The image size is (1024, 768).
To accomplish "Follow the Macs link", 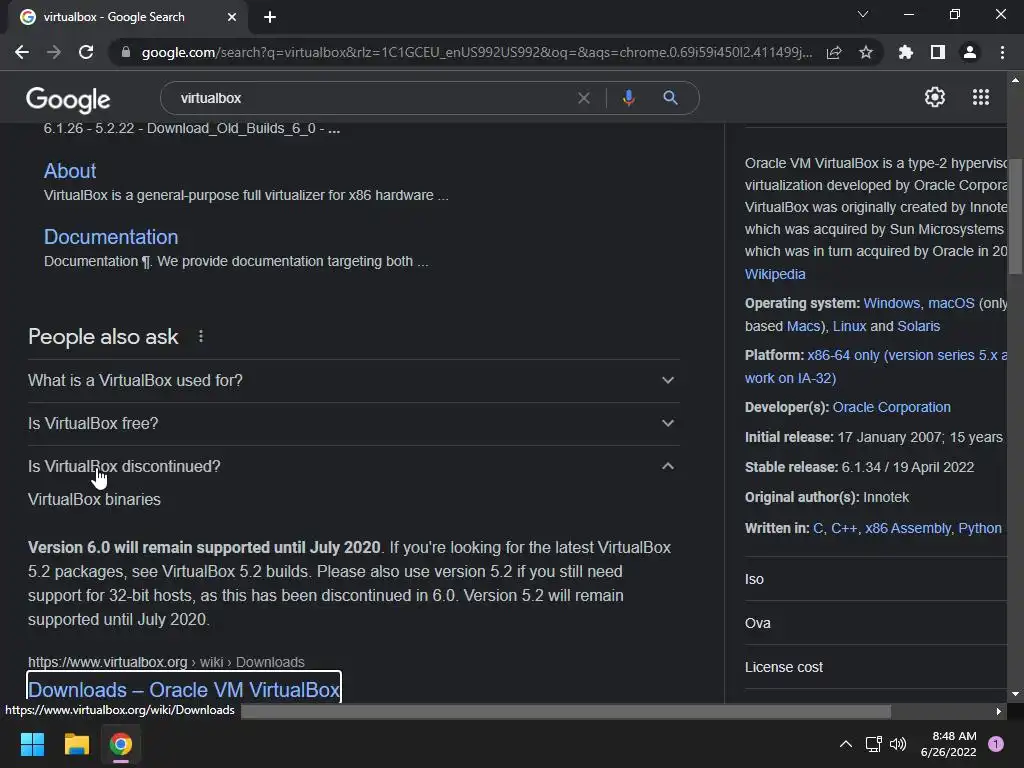I will [x=803, y=327].
